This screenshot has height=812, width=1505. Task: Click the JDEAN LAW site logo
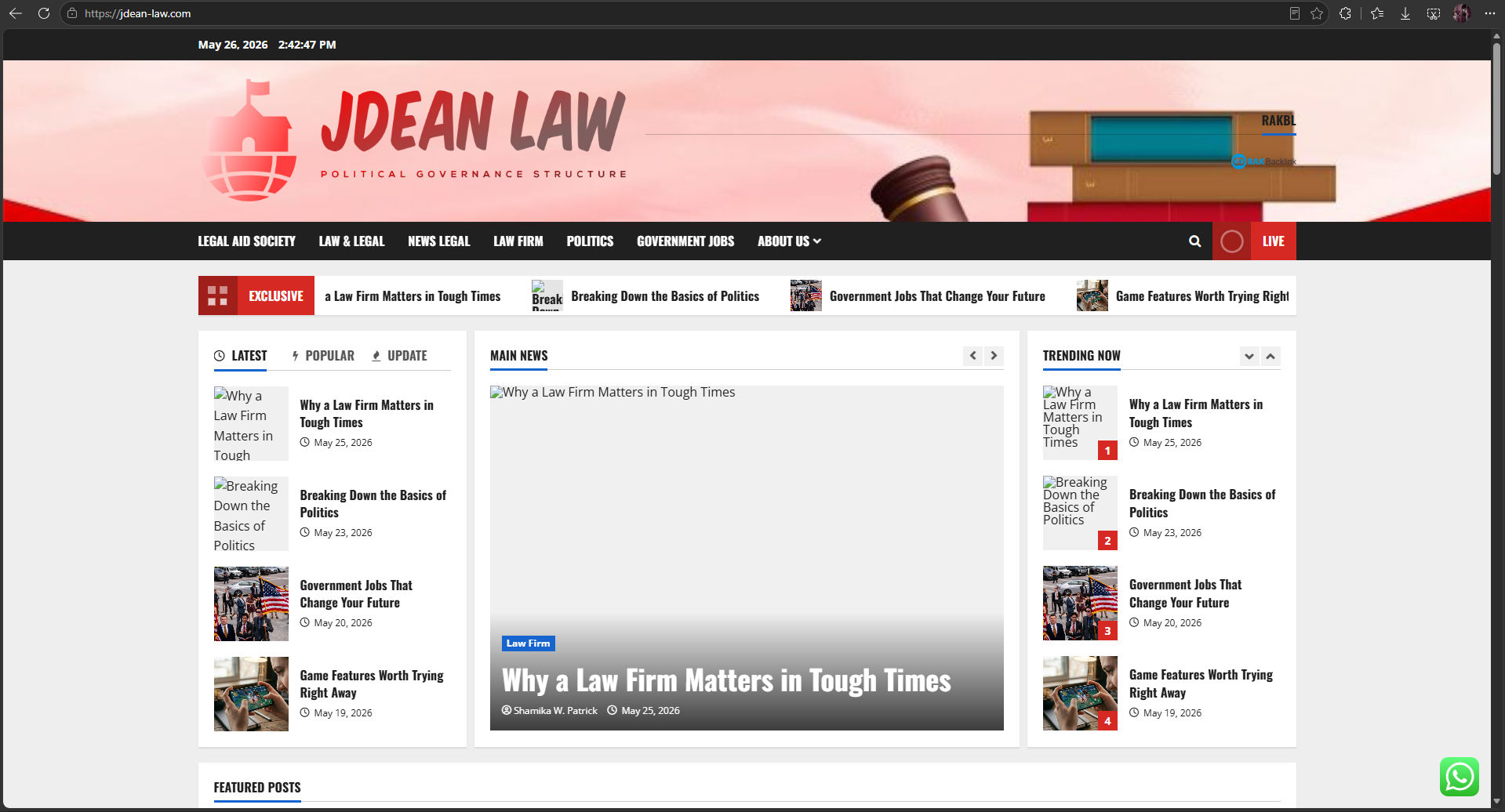(414, 140)
